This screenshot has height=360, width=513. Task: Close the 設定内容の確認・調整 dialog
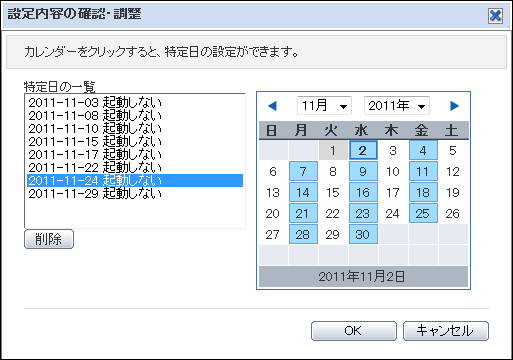coord(495,15)
